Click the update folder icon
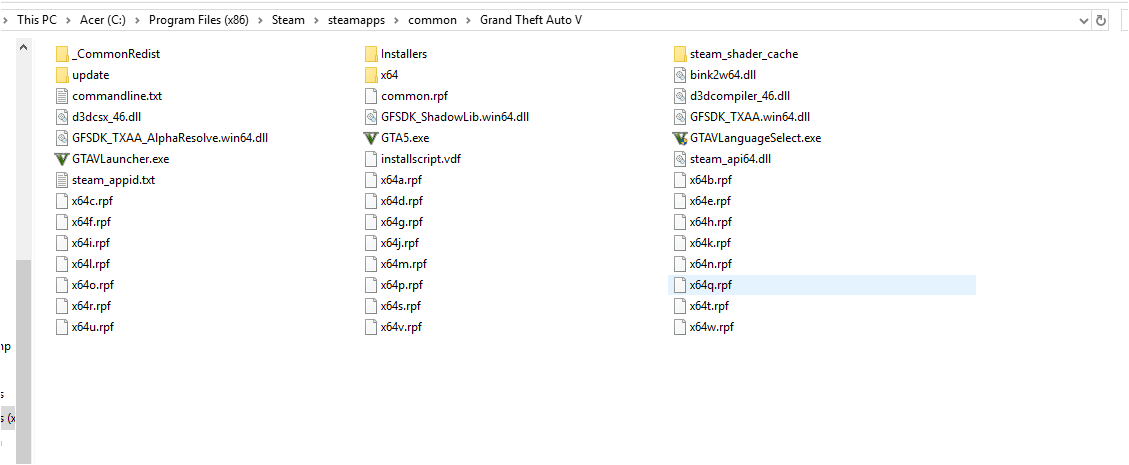 (62, 75)
